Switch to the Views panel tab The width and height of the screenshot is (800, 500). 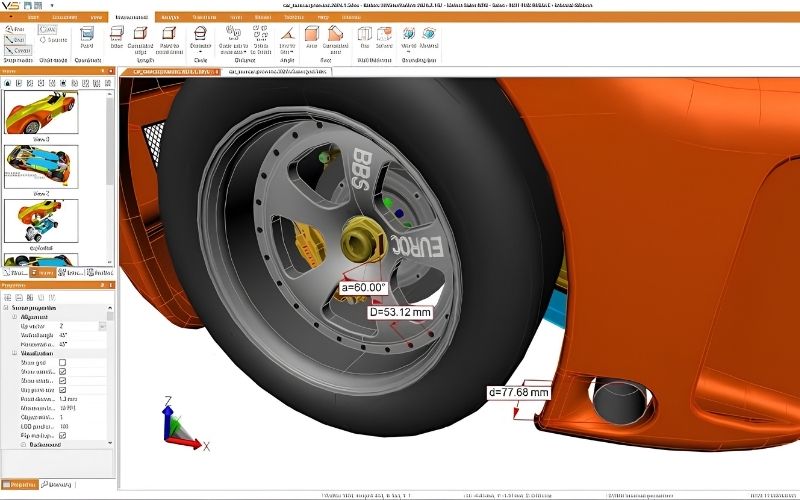[x=42, y=272]
